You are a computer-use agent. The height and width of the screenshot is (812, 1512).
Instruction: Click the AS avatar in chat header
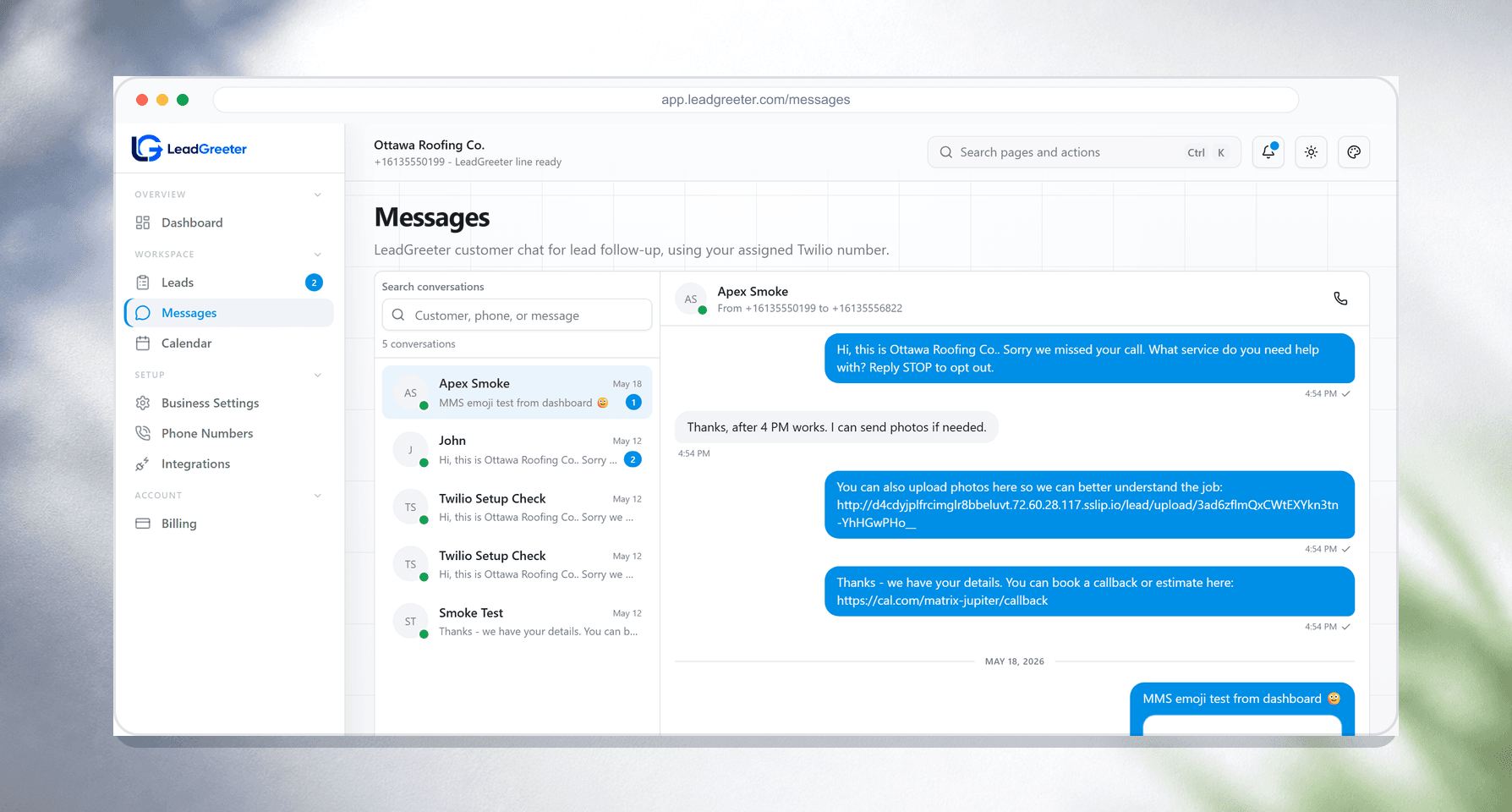691,299
